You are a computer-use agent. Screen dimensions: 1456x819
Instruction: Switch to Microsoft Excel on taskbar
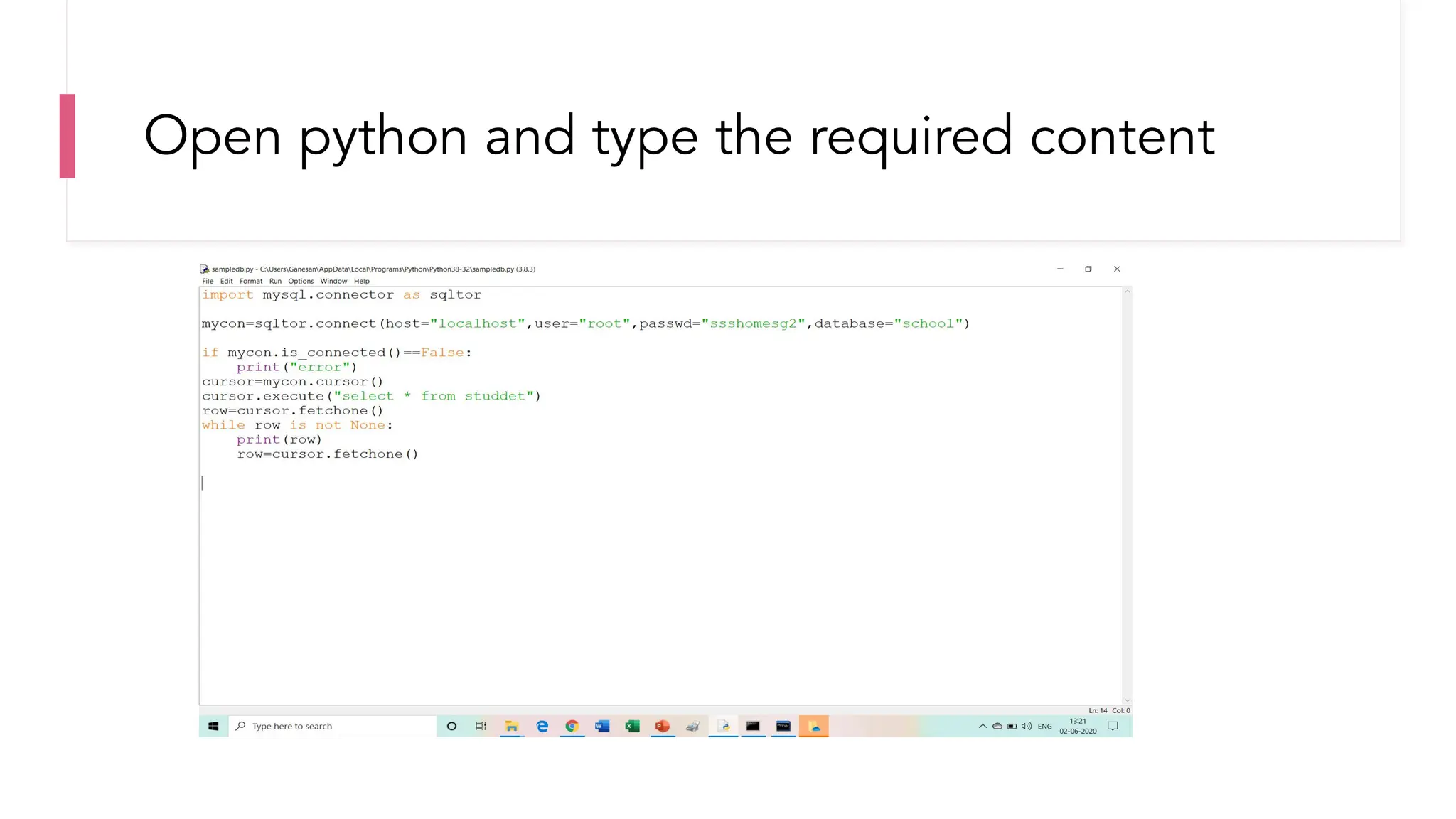pos(632,726)
